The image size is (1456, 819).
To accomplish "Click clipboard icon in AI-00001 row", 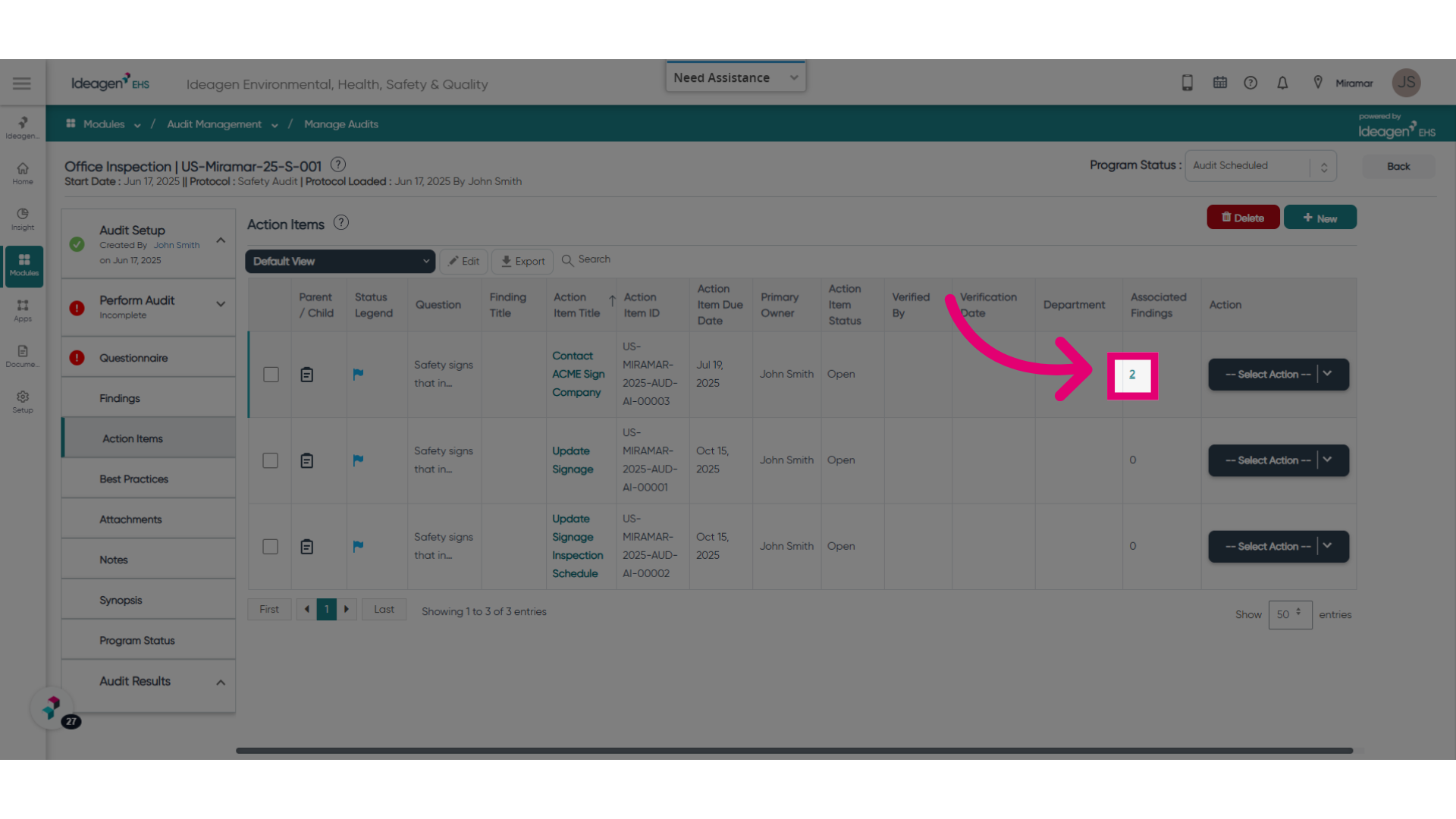I will coord(307,461).
